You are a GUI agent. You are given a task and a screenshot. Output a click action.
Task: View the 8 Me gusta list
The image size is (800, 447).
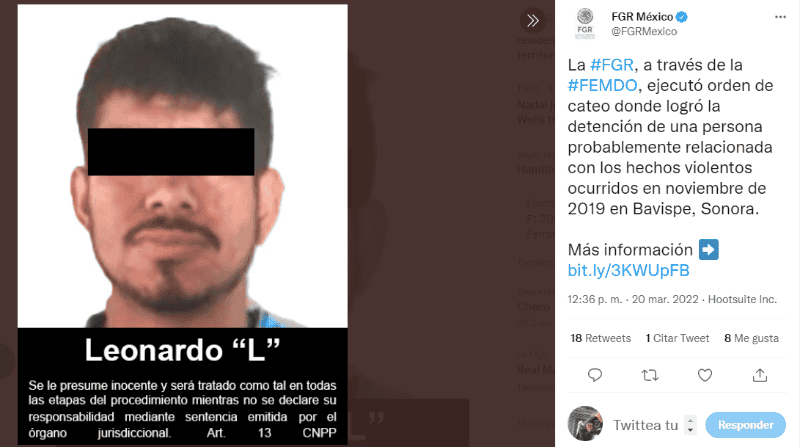pos(752,338)
